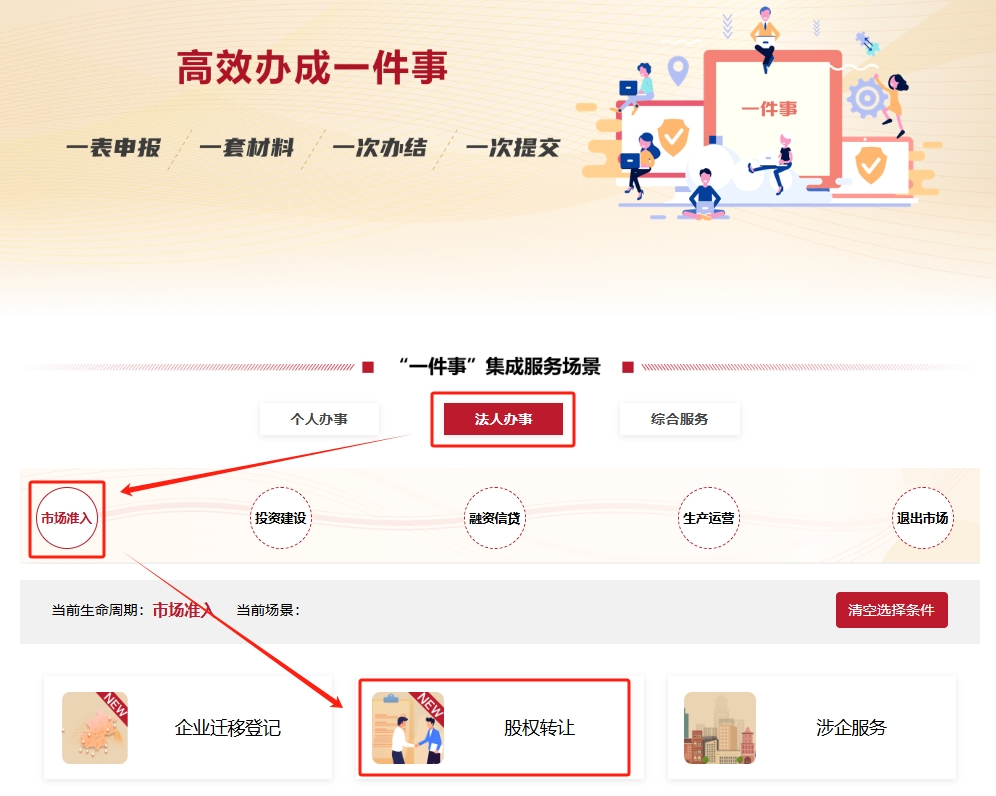Open the 股权转让 service link
Image resolution: width=996 pixels, height=796 pixels.
coord(539,727)
